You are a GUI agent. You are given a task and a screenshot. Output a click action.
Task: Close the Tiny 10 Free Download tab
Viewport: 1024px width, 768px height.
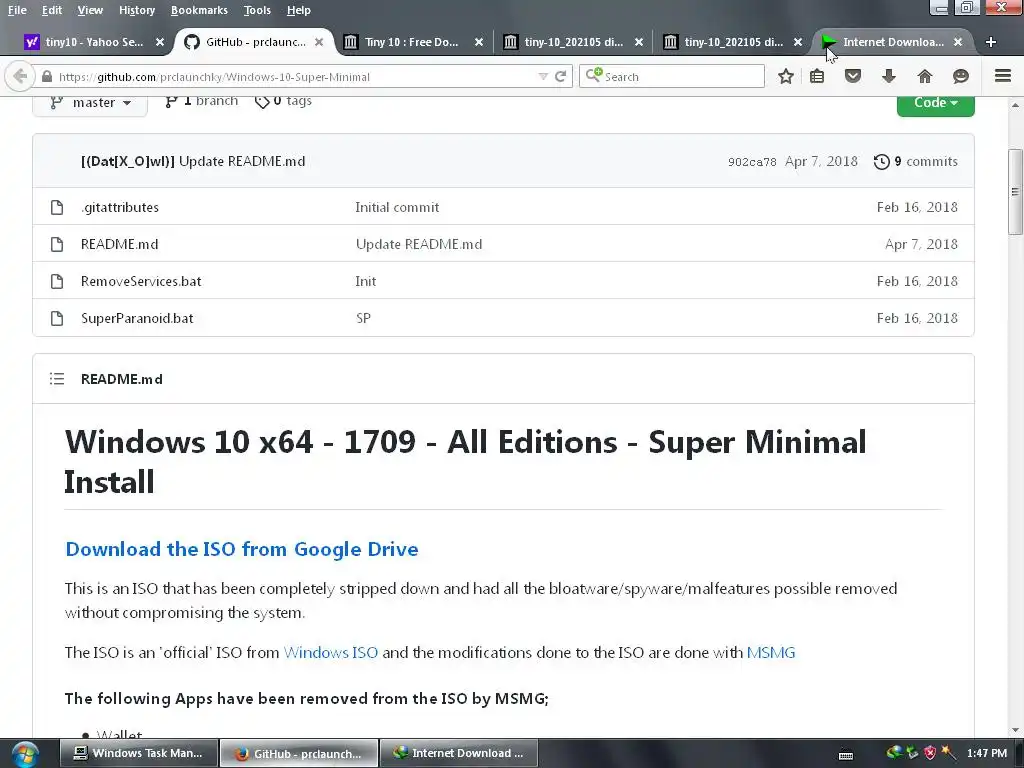pyautogui.click(x=479, y=42)
